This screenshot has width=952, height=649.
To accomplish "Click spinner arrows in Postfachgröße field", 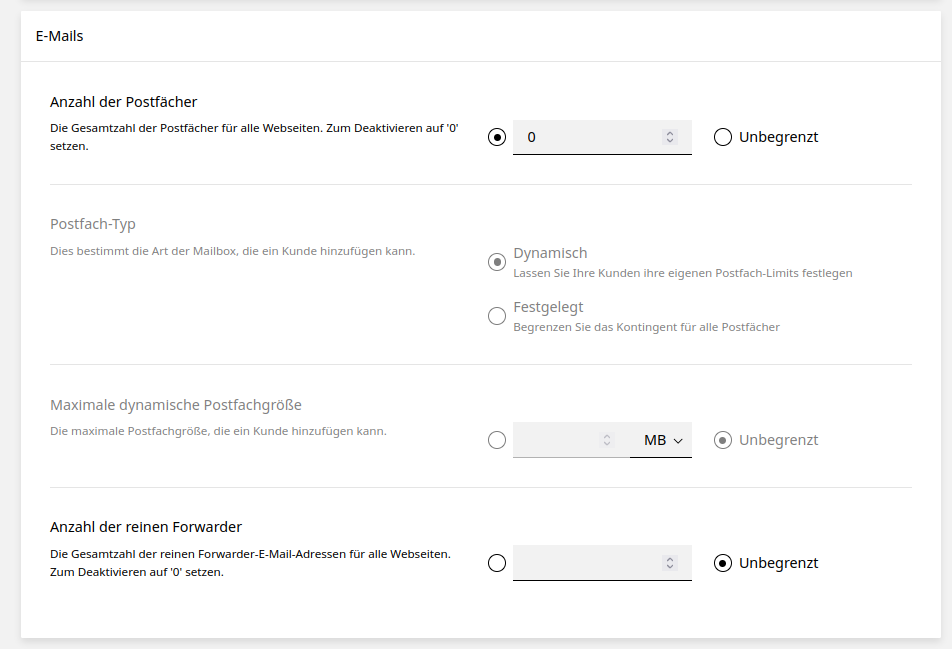I will pyautogui.click(x=606, y=440).
